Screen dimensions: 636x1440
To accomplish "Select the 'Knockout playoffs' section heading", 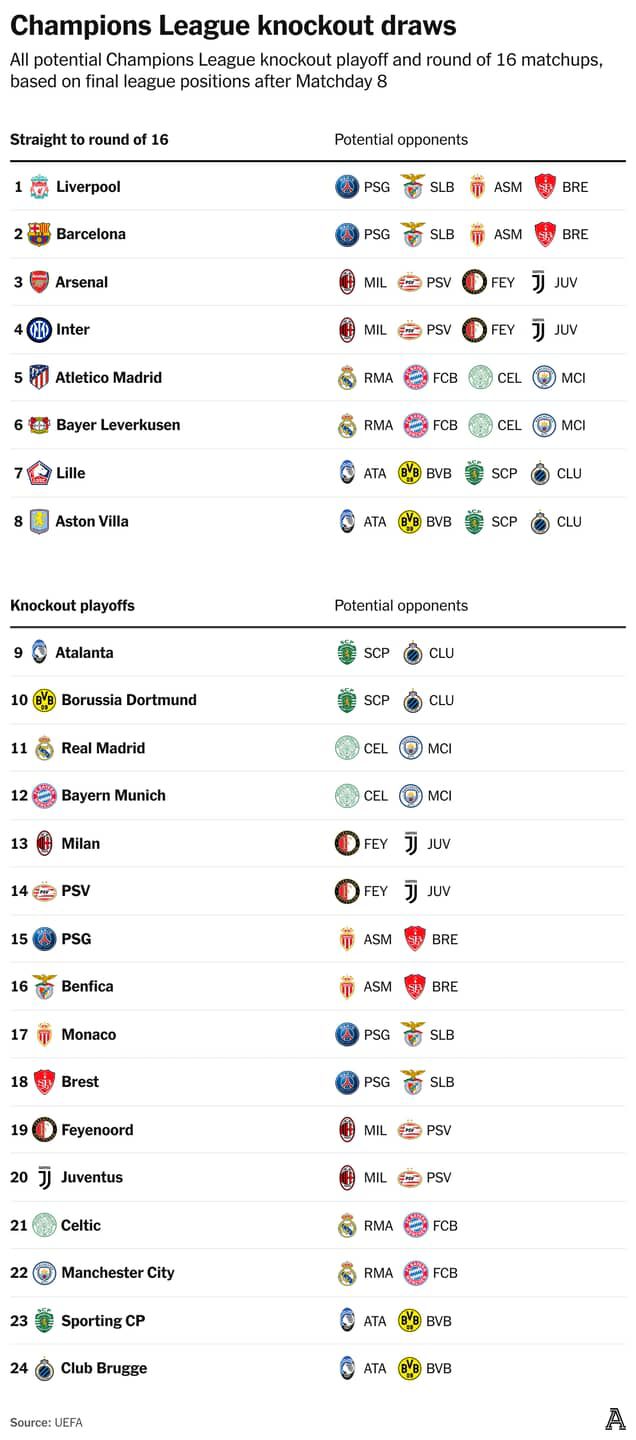I will click(72, 605).
